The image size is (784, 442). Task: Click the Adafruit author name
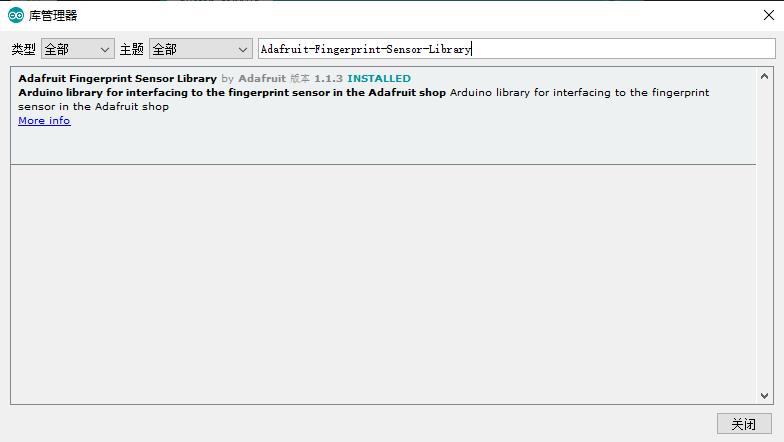coord(262,78)
